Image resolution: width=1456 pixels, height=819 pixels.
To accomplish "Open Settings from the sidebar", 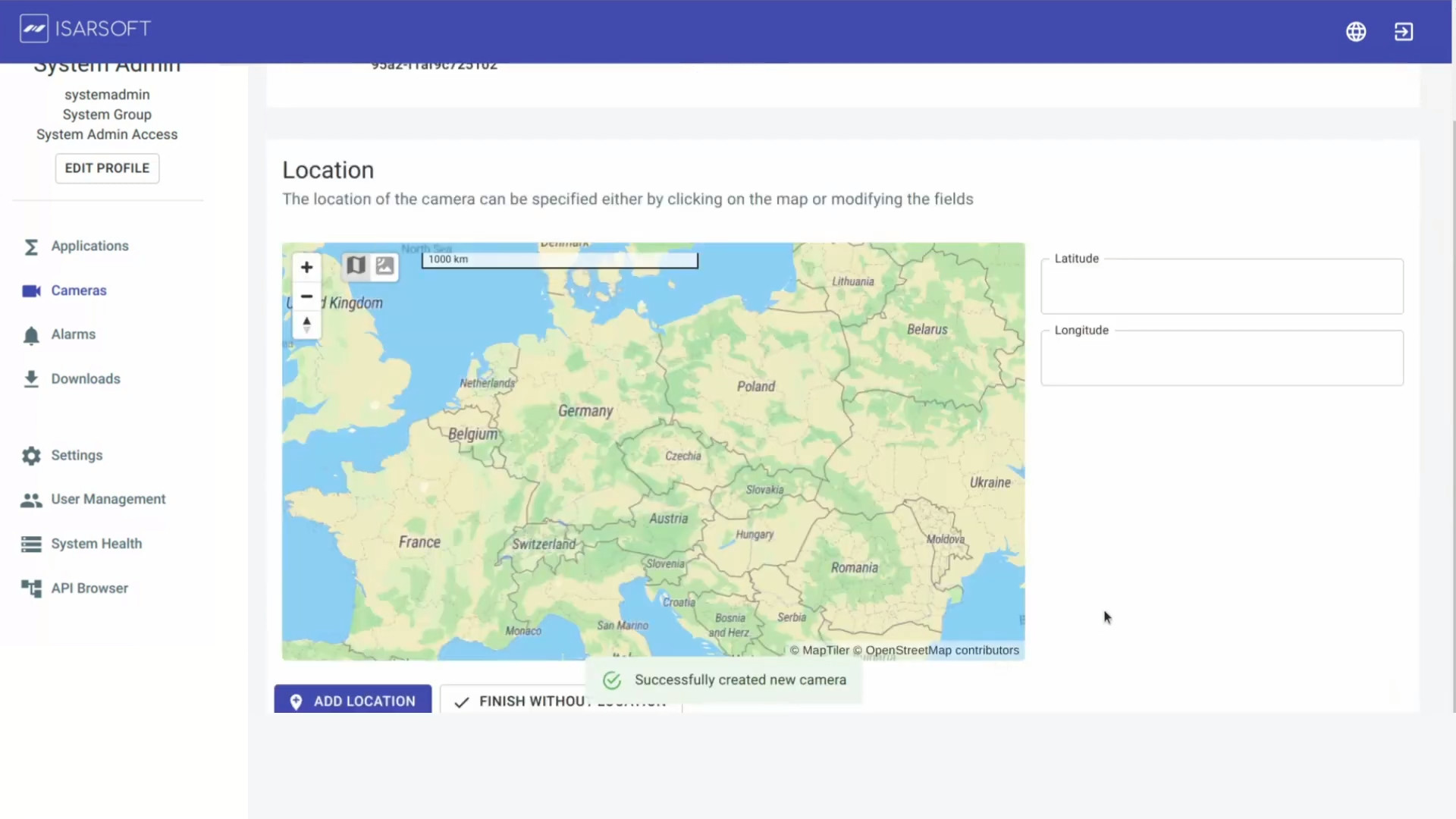I will [x=30, y=455].
